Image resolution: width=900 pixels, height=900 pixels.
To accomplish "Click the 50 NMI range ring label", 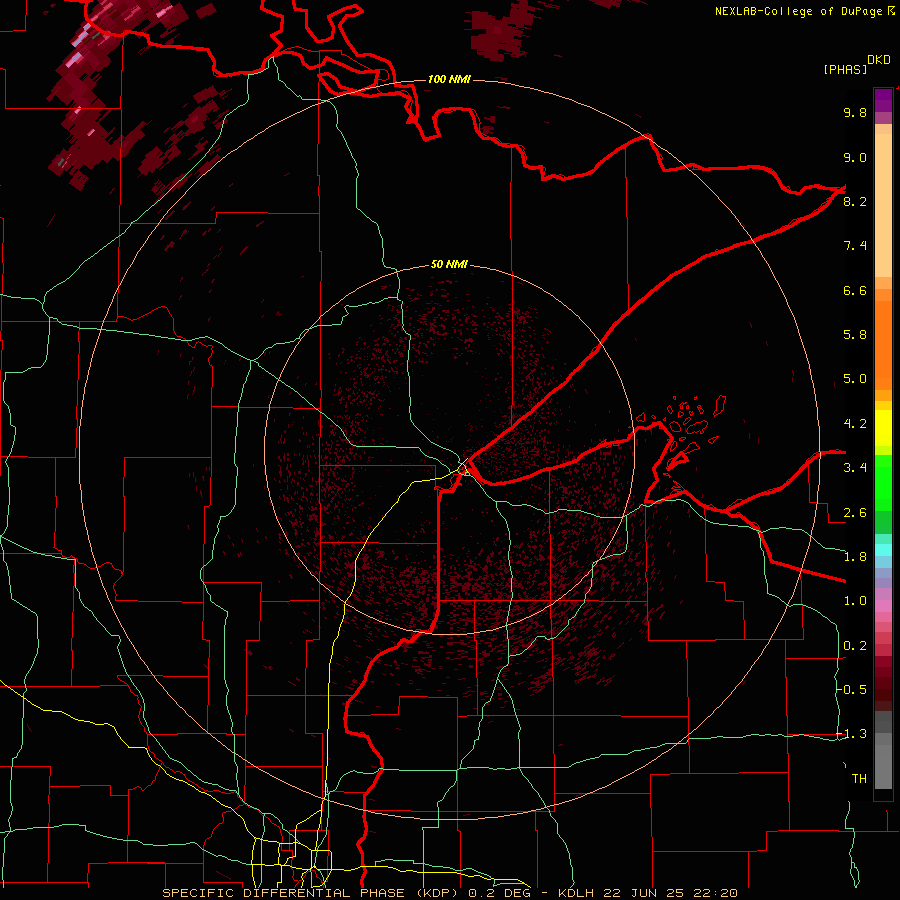I will click(x=449, y=264).
